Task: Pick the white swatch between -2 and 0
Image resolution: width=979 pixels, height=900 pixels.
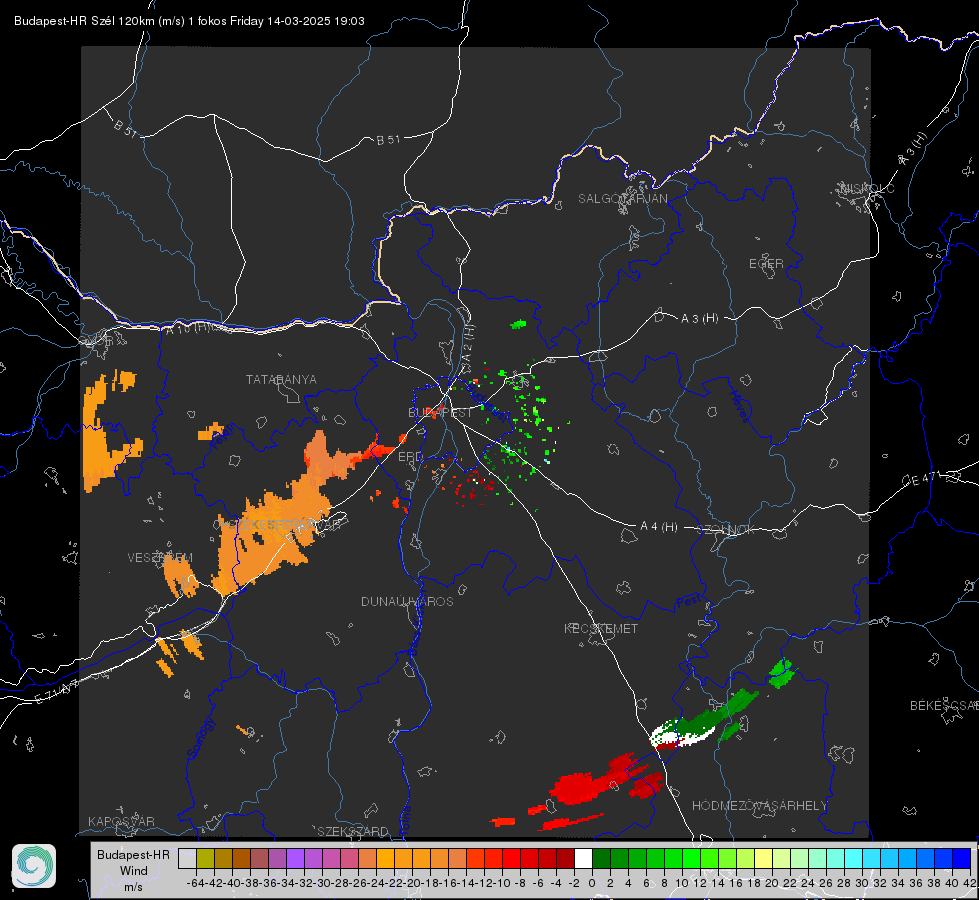Action: [583, 858]
